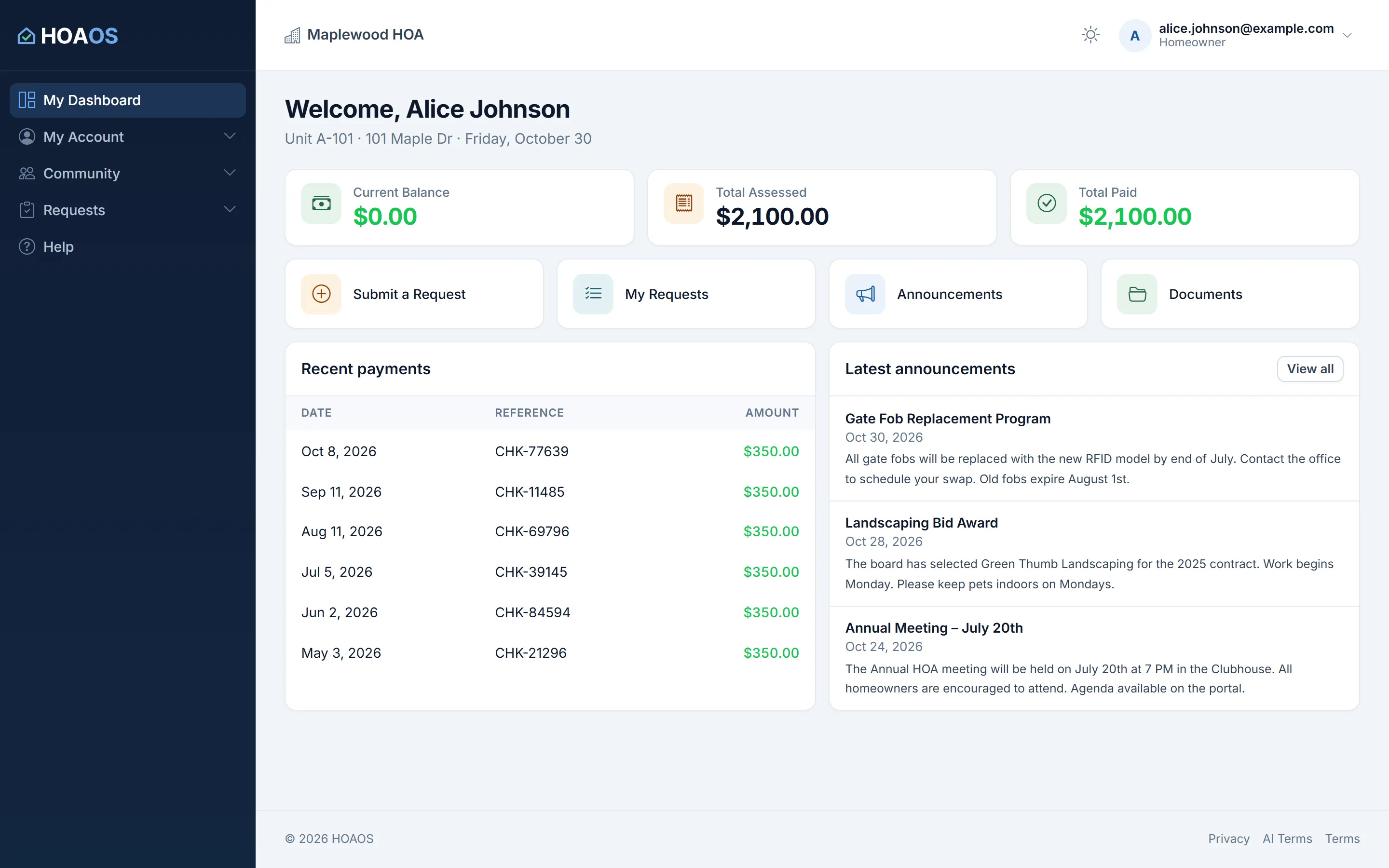The height and width of the screenshot is (868, 1389).
Task: Click payment reference CHK-77639
Action: (x=532, y=452)
